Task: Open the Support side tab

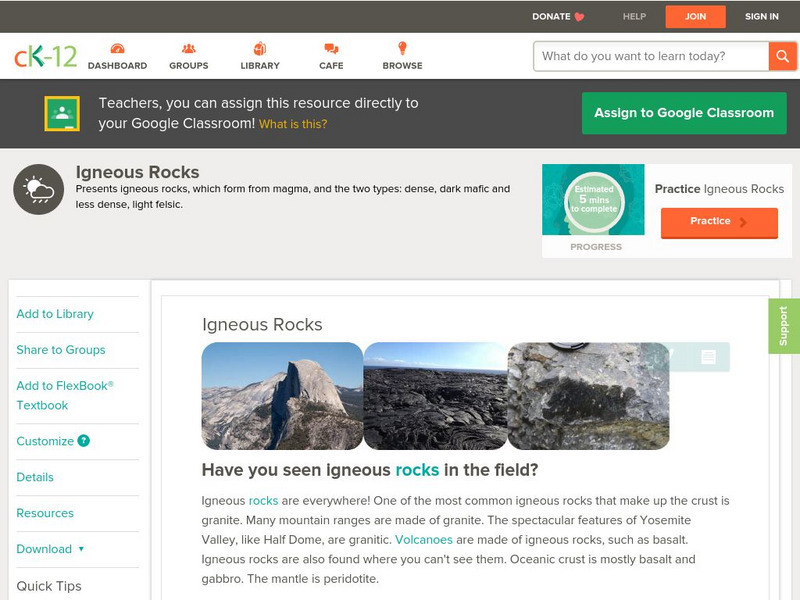Action: pos(783,326)
